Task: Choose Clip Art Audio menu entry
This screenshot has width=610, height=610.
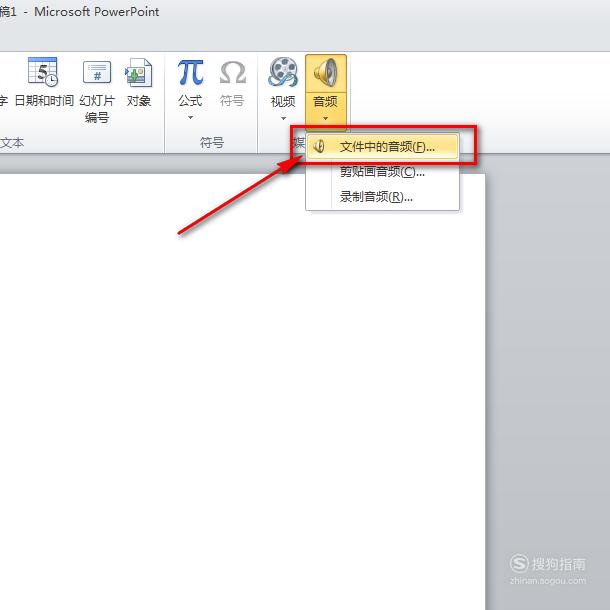Action: pos(382,172)
